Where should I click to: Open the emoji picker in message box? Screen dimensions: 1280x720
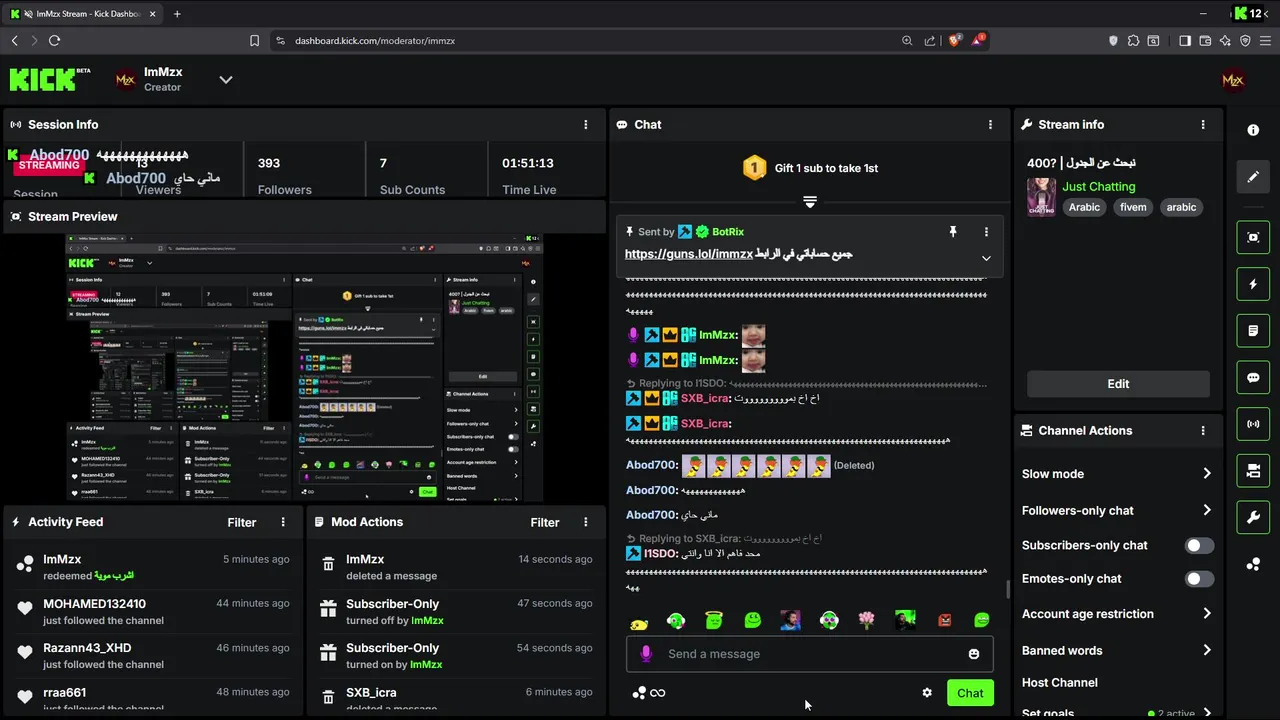[x=973, y=654]
